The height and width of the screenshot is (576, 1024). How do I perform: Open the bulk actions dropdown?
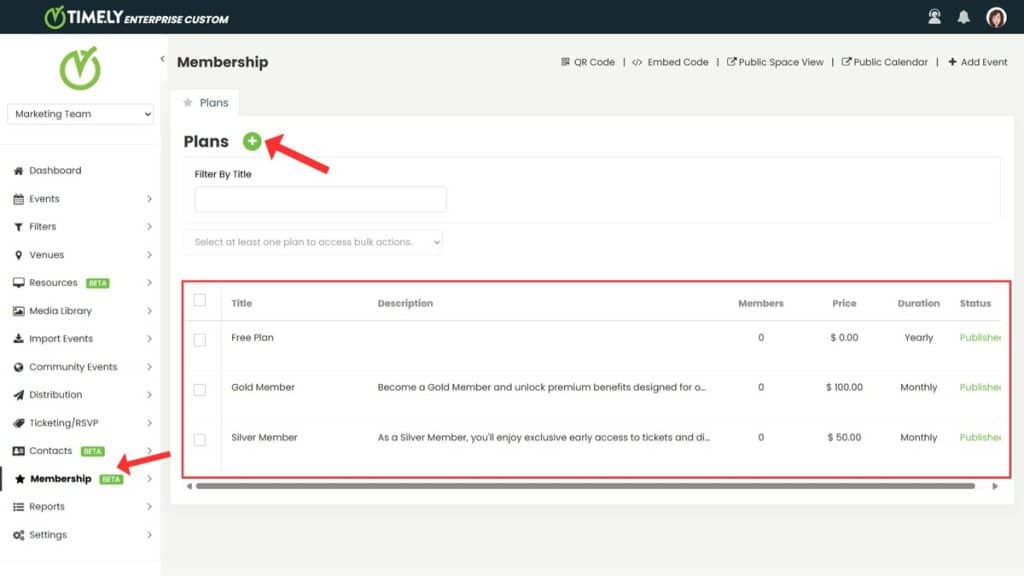pyautogui.click(x=313, y=242)
